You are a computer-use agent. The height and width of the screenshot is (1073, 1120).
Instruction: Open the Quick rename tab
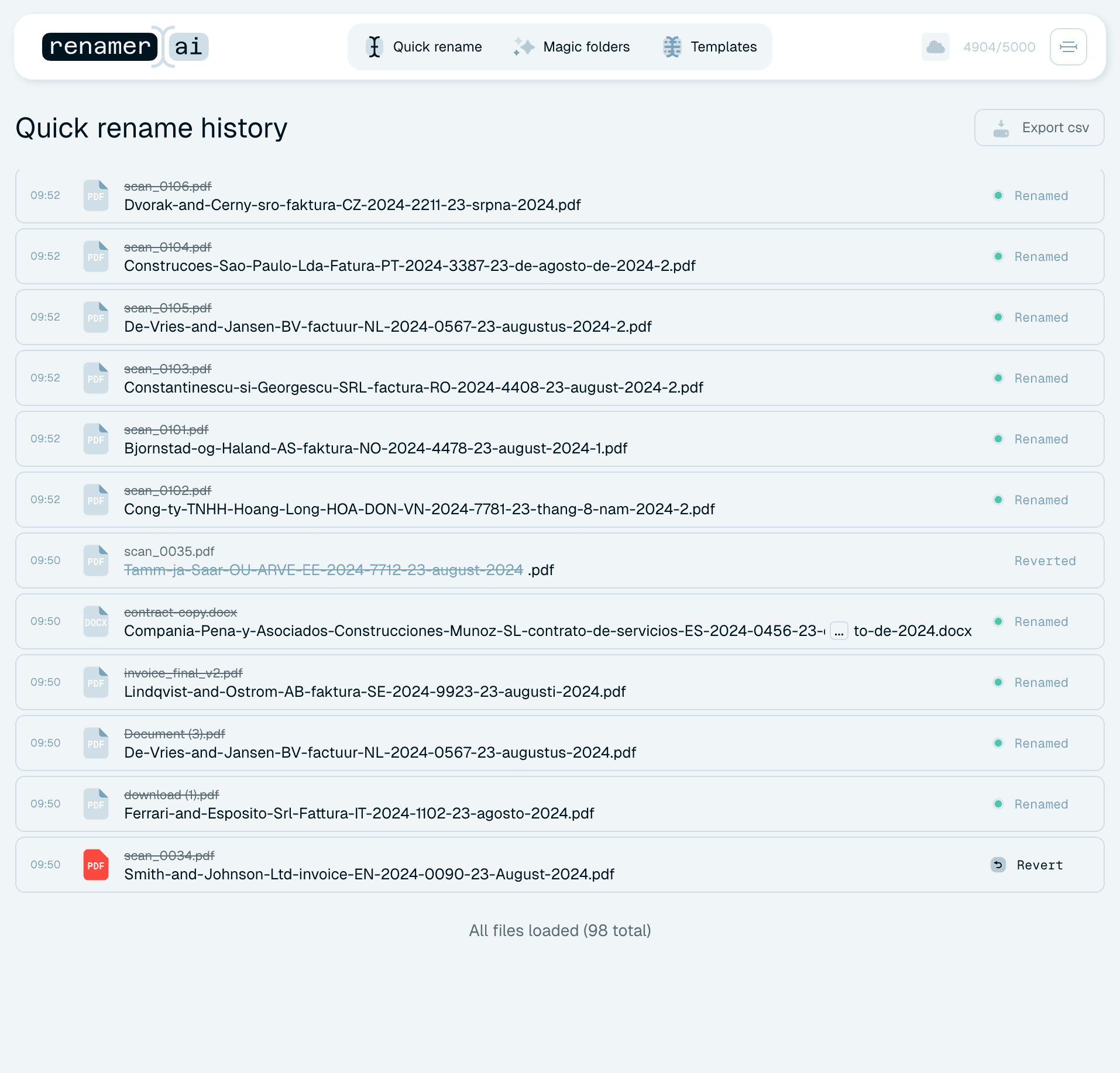pyautogui.click(x=424, y=47)
